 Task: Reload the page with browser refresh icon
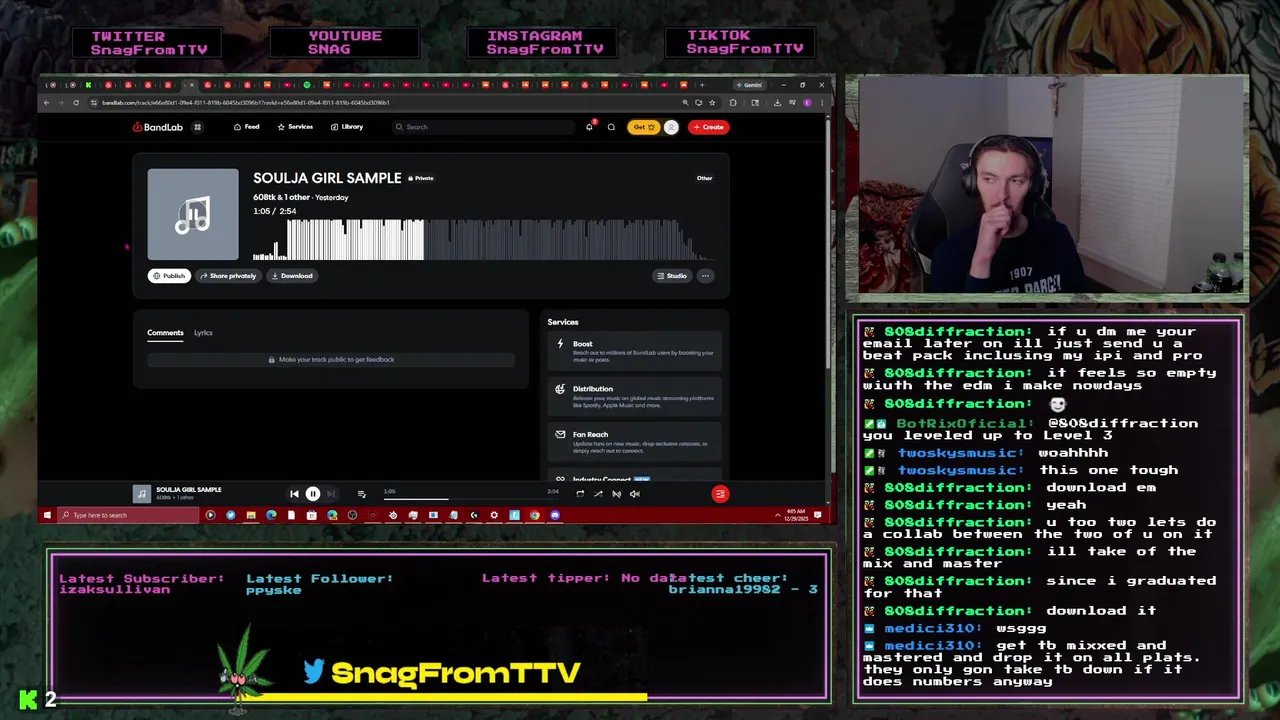pyautogui.click(x=75, y=102)
